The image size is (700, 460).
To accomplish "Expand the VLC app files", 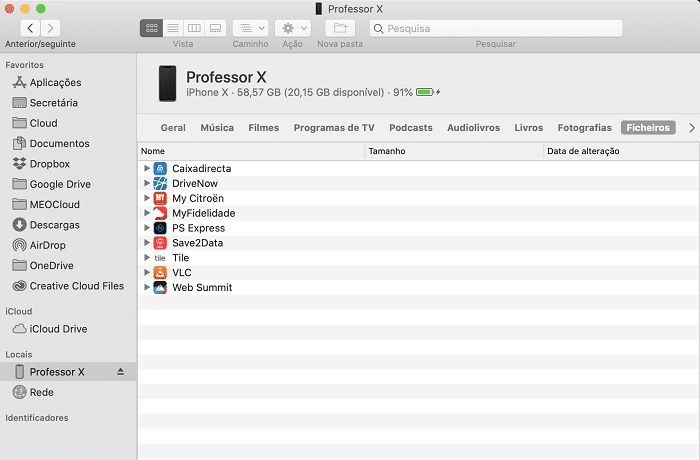I will [146, 272].
